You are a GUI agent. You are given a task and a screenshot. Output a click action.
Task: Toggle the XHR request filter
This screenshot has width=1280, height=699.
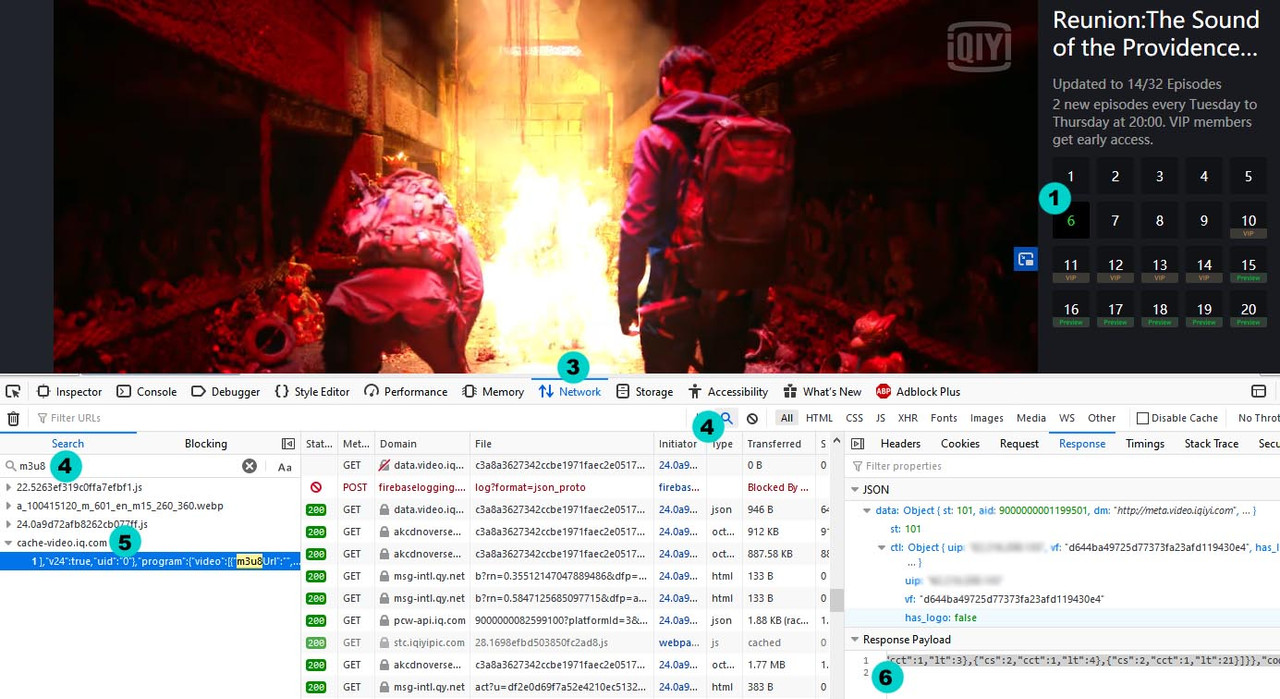coord(907,418)
